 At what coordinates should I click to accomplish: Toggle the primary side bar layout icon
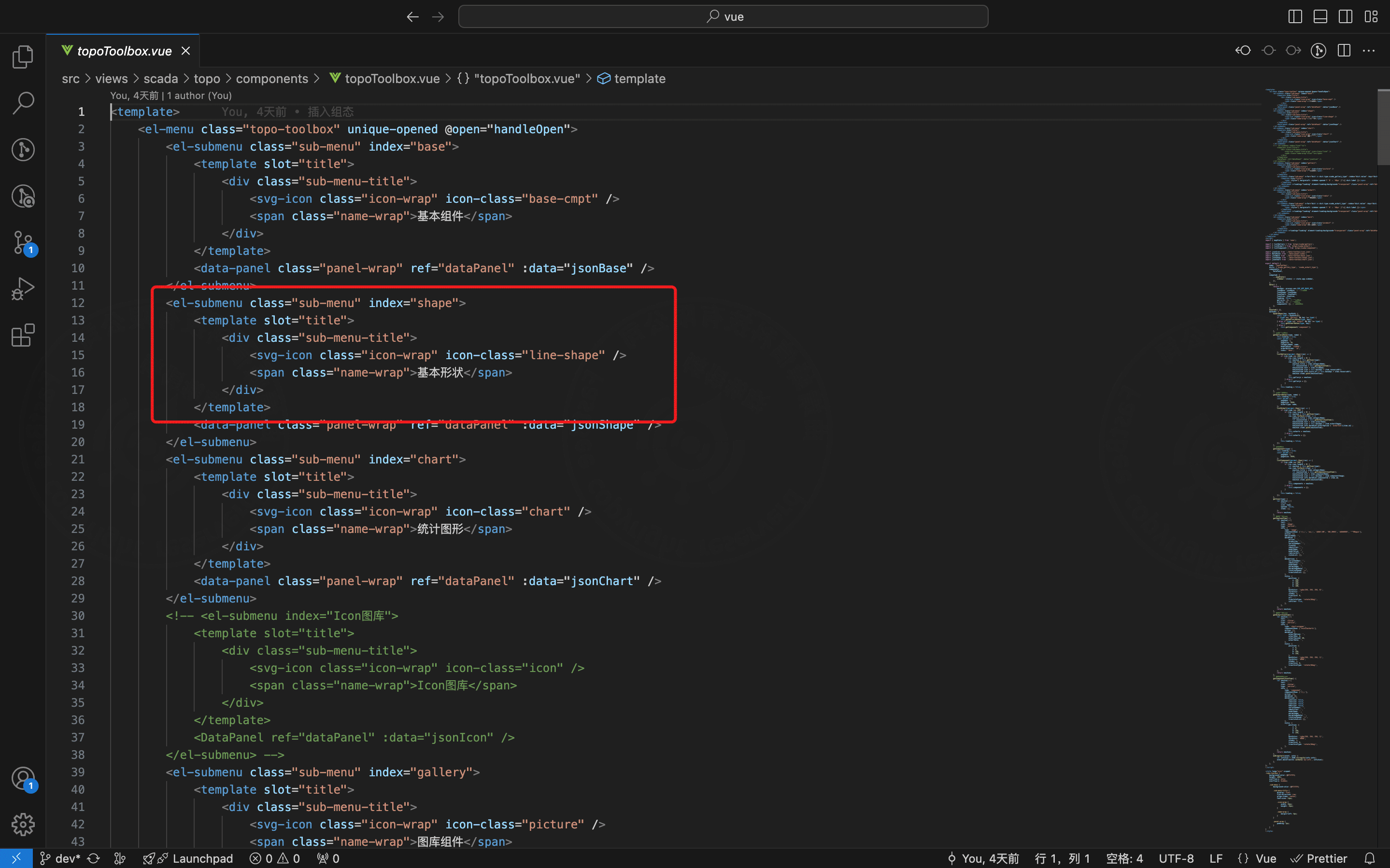[1295, 16]
